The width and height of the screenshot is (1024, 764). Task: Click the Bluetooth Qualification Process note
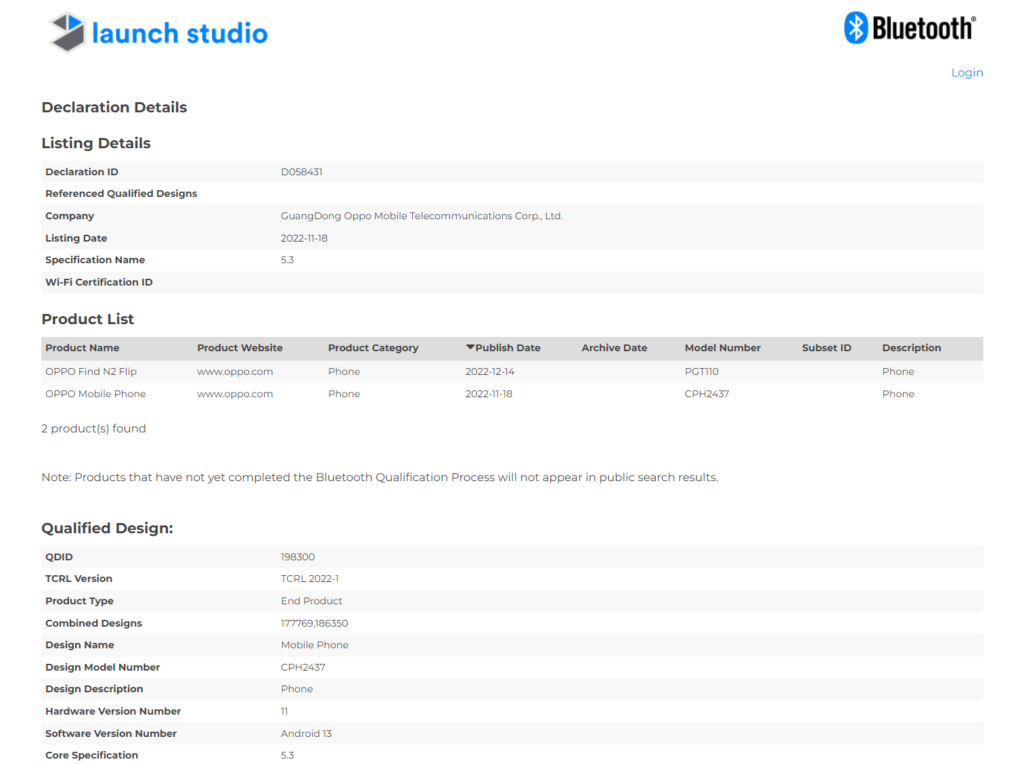coord(379,477)
